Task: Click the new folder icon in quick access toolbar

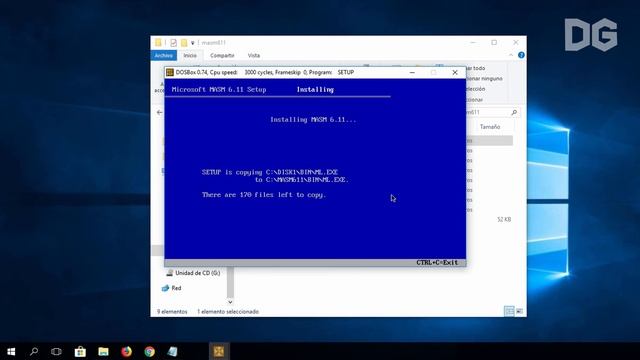Action: (184, 42)
